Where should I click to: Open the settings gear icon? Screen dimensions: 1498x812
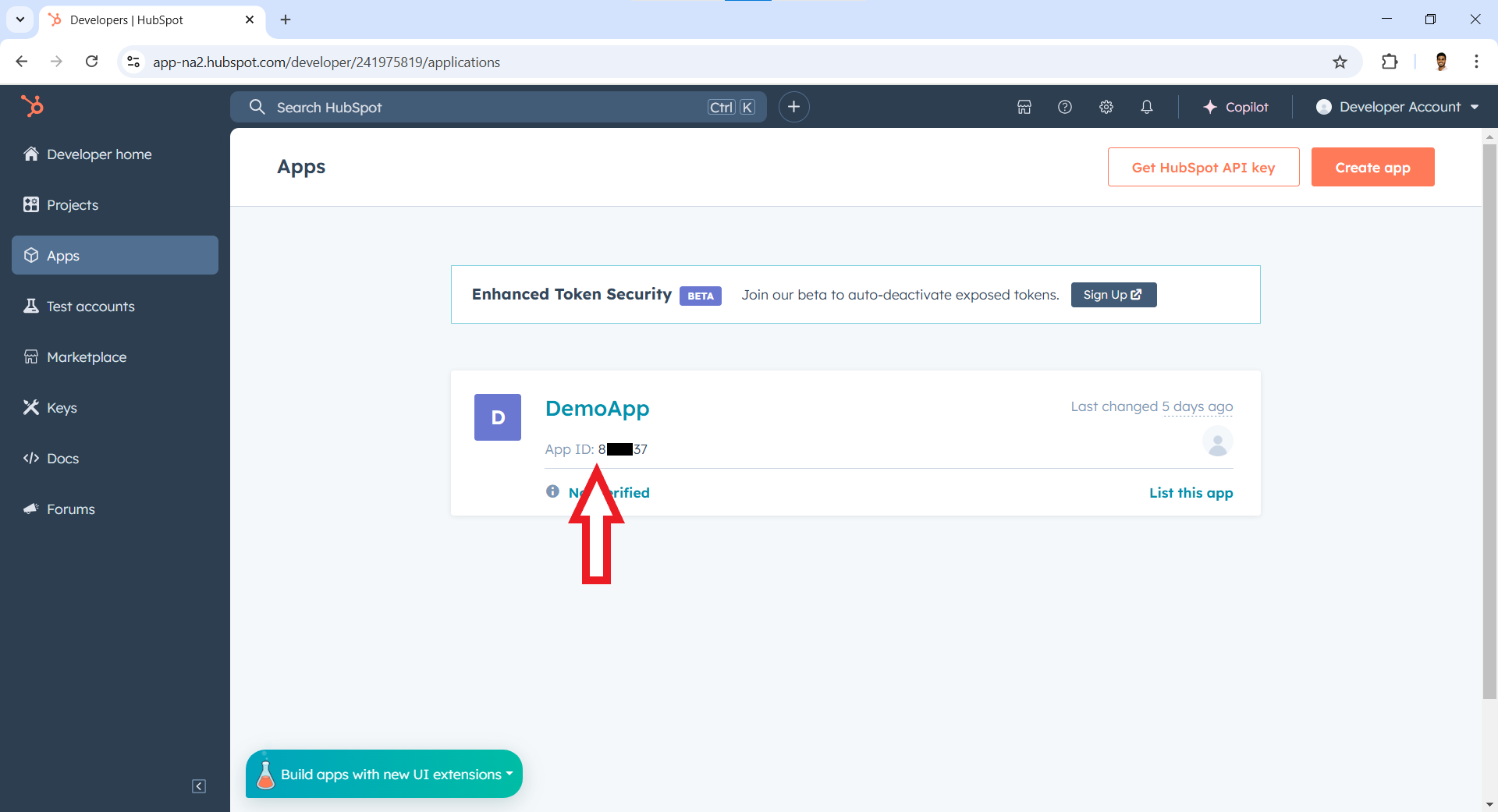pos(1106,107)
